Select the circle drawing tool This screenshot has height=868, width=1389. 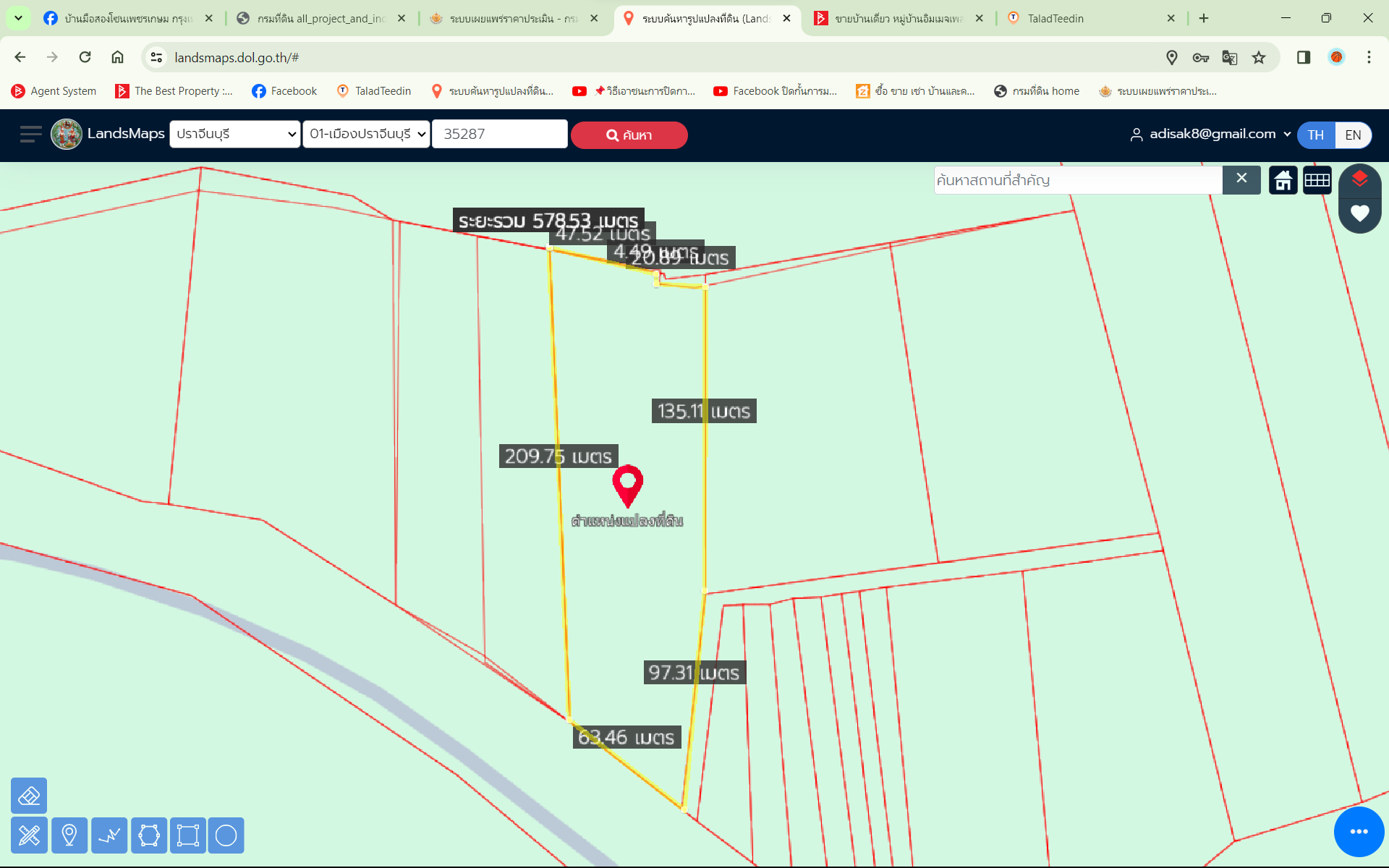click(x=226, y=835)
